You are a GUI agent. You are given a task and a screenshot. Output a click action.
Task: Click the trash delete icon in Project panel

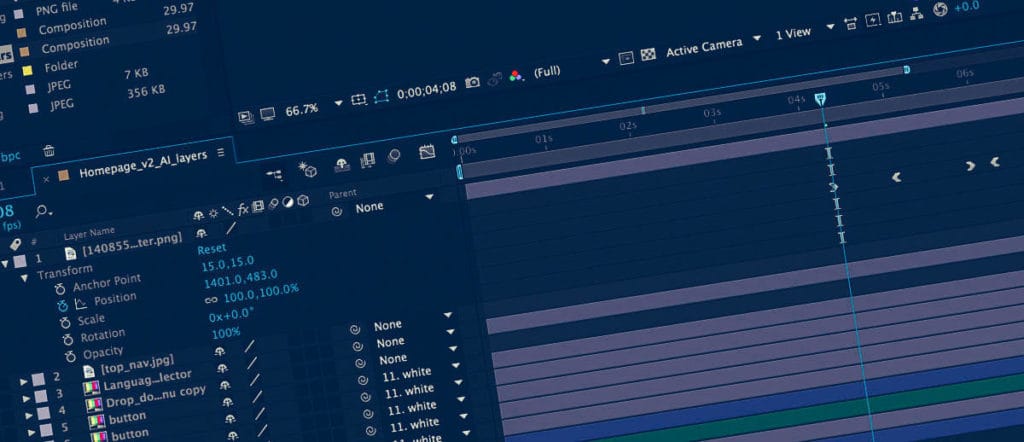[48, 151]
